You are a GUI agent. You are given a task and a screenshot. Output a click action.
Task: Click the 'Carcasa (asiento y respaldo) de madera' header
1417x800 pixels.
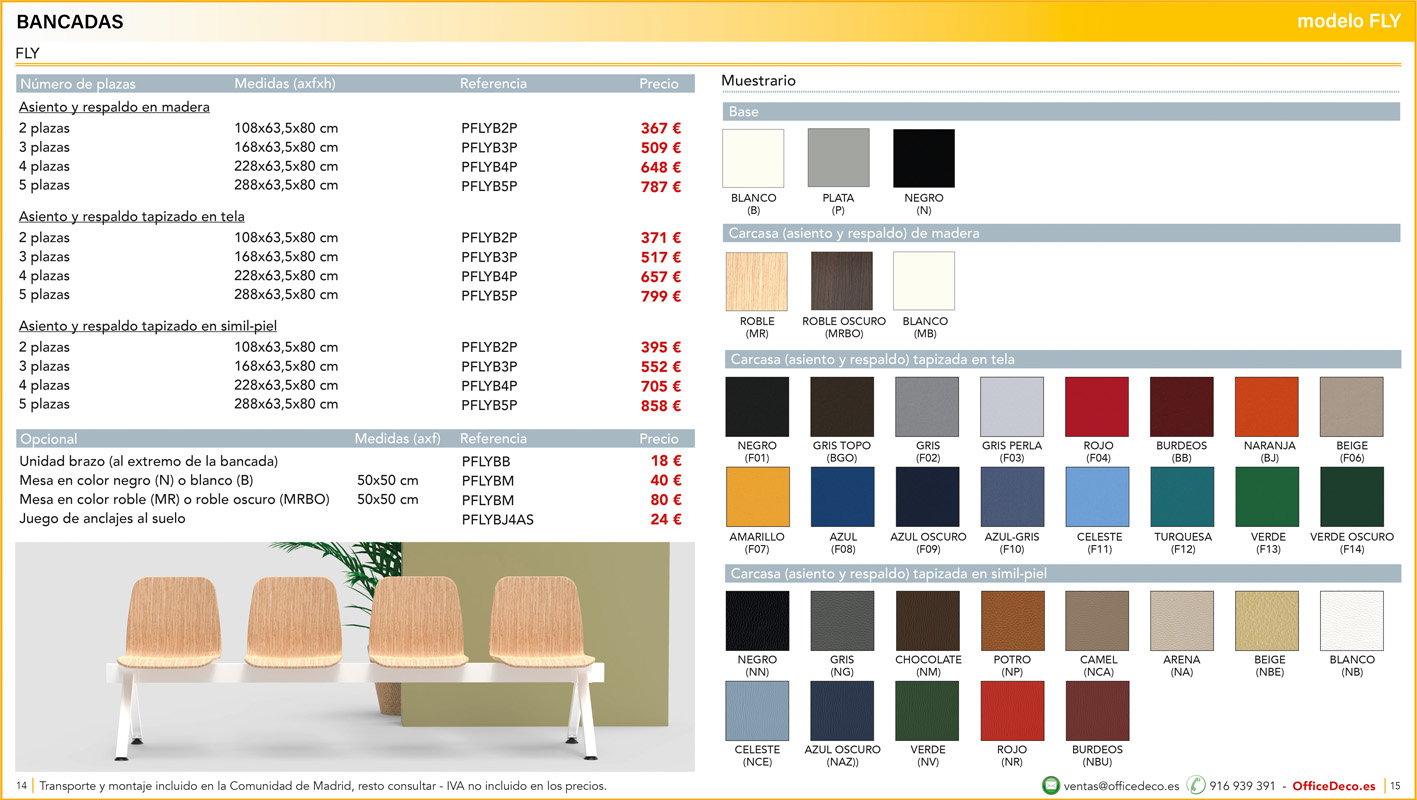pos(854,233)
